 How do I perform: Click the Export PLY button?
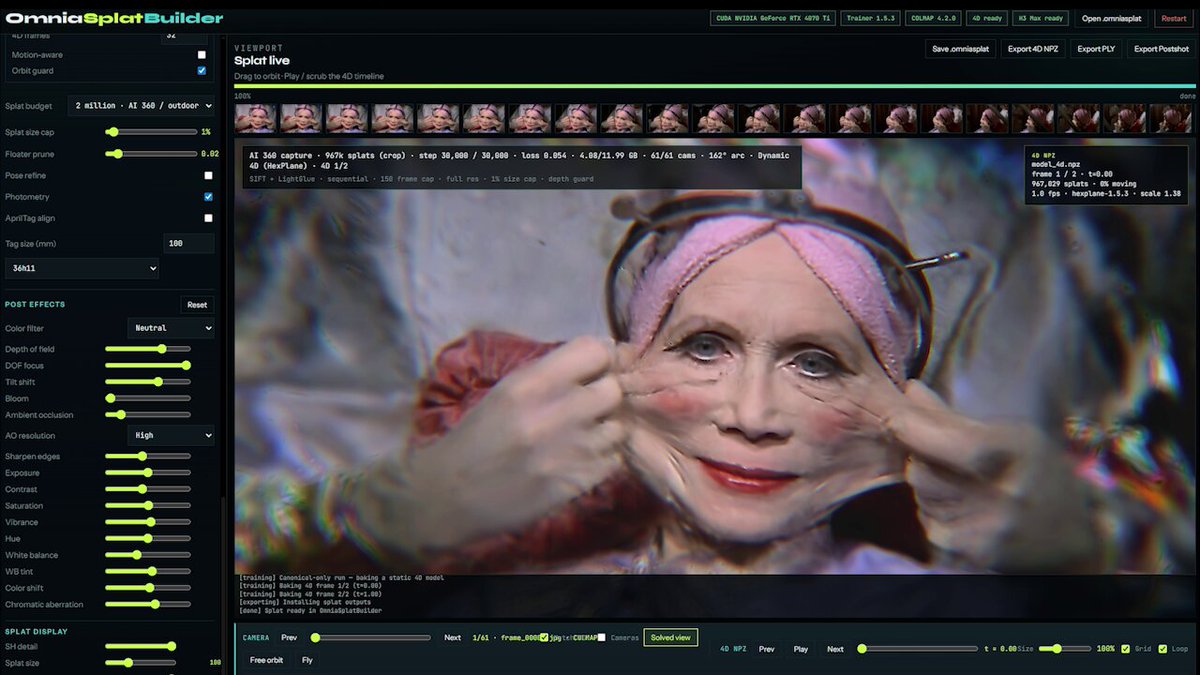pyautogui.click(x=1097, y=48)
